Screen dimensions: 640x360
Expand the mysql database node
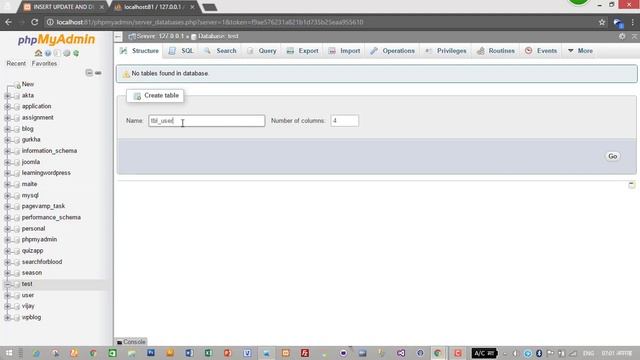click(x=7, y=196)
